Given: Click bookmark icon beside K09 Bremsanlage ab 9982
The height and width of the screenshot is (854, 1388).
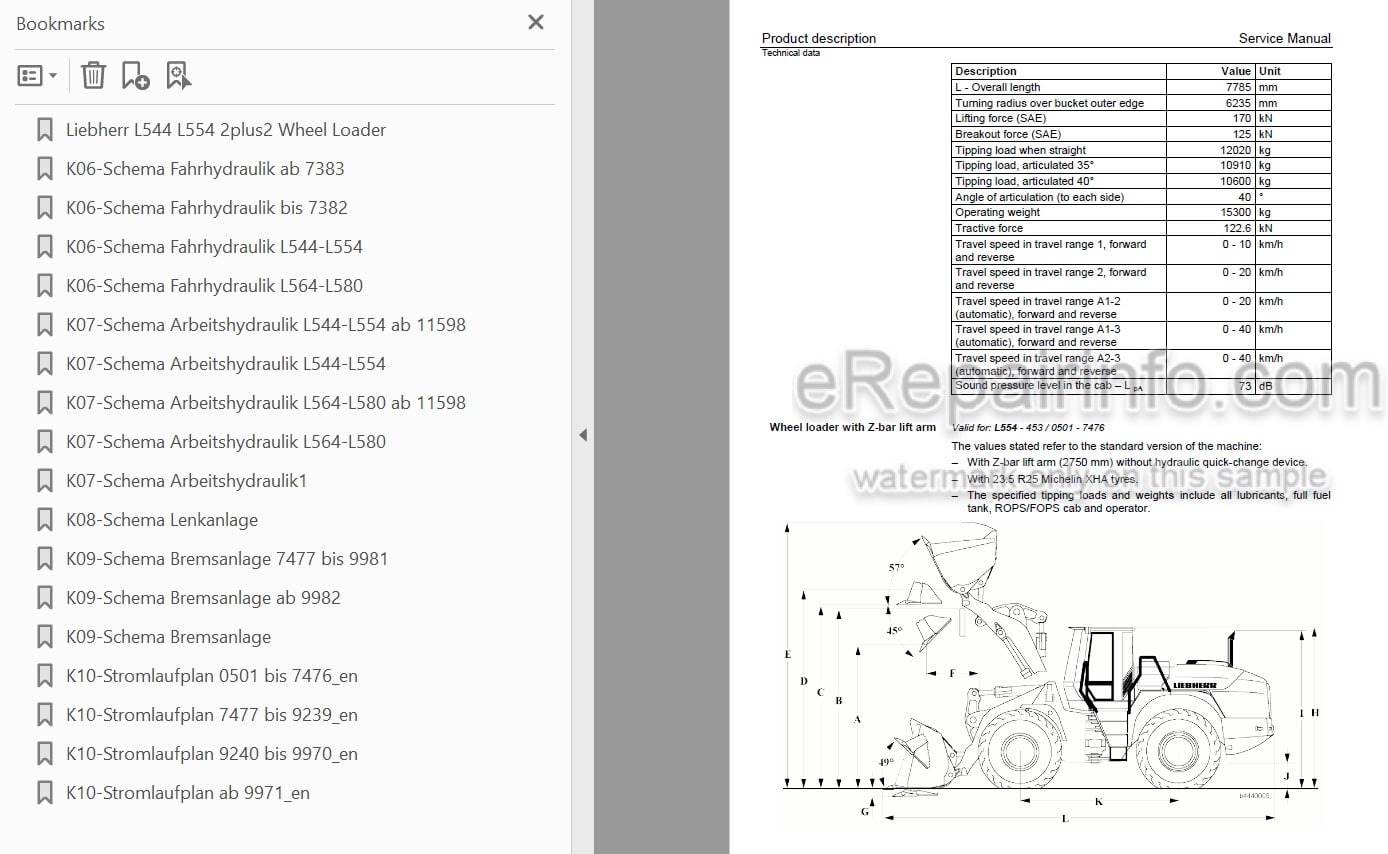Looking at the screenshot, I should click(x=44, y=598).
